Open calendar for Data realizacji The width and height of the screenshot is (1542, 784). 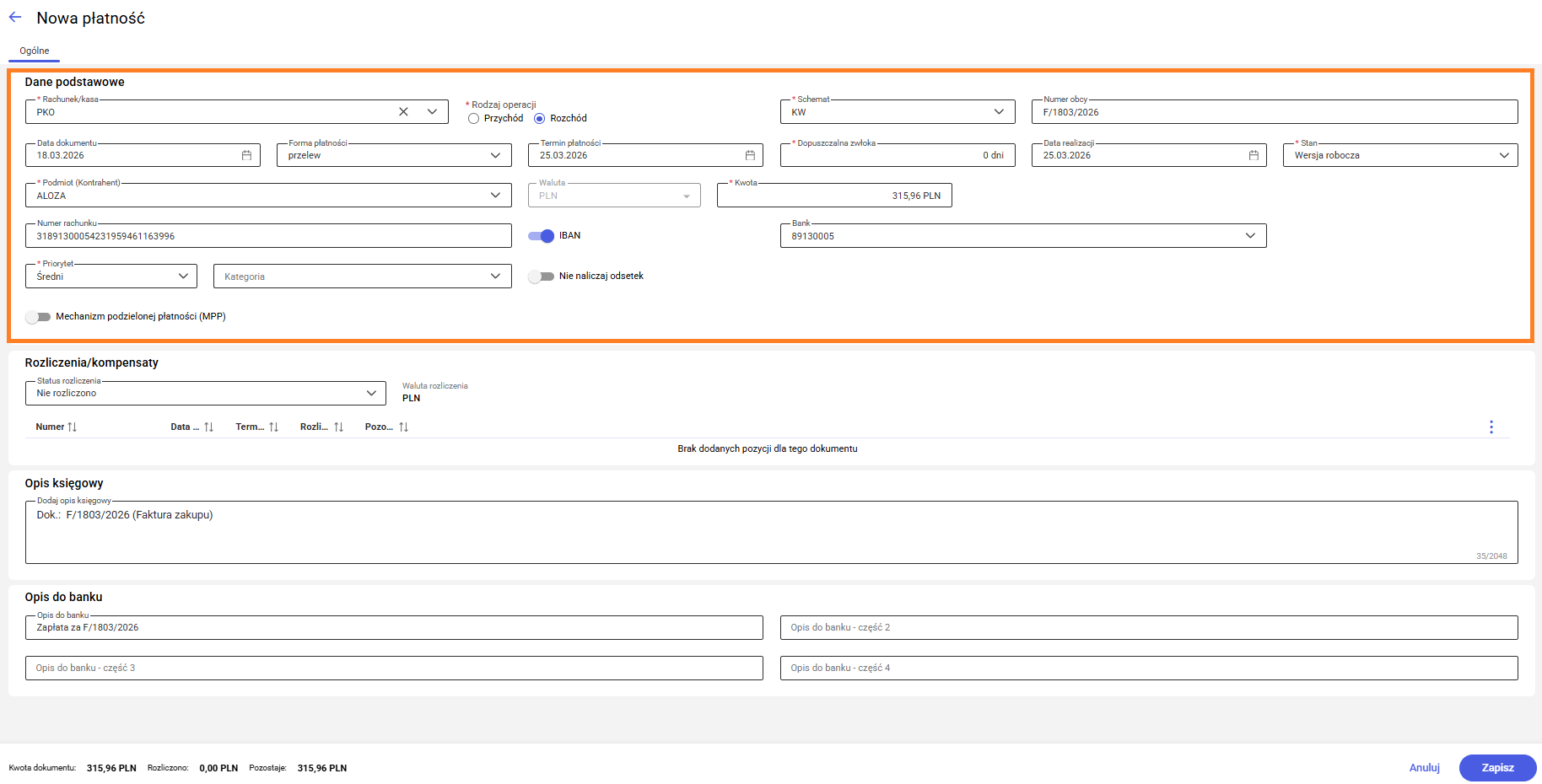pyautogui.click(x=1254, y=155)
